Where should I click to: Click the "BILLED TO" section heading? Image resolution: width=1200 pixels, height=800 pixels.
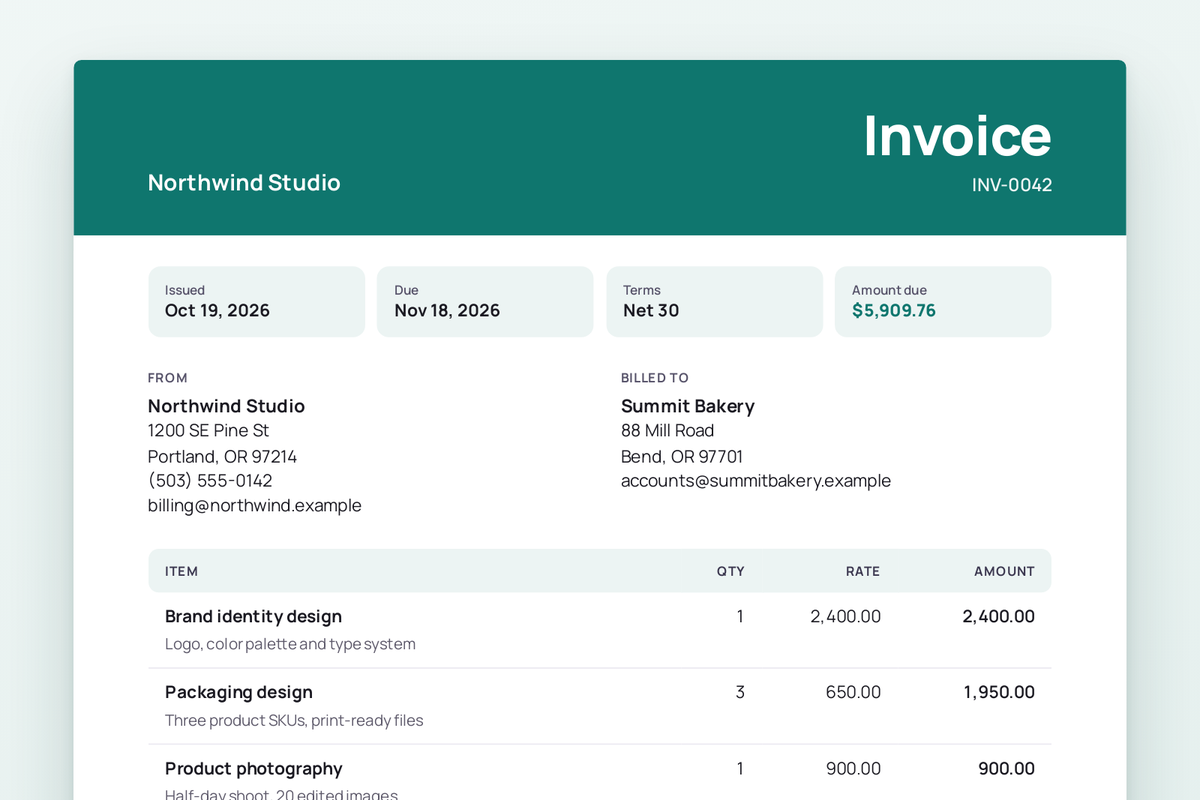(x=655, y=378)
